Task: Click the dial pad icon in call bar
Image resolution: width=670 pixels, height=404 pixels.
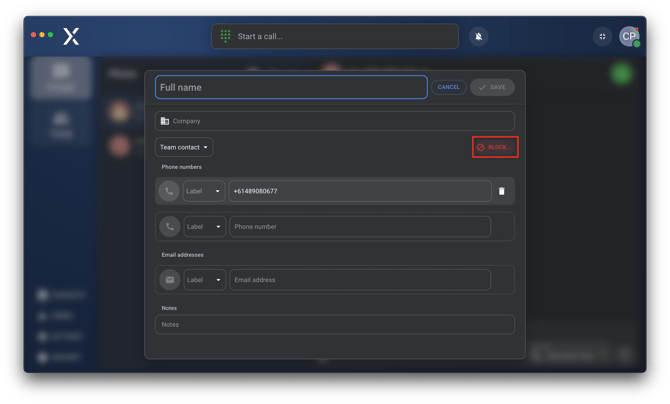Action: coord(226,36)
